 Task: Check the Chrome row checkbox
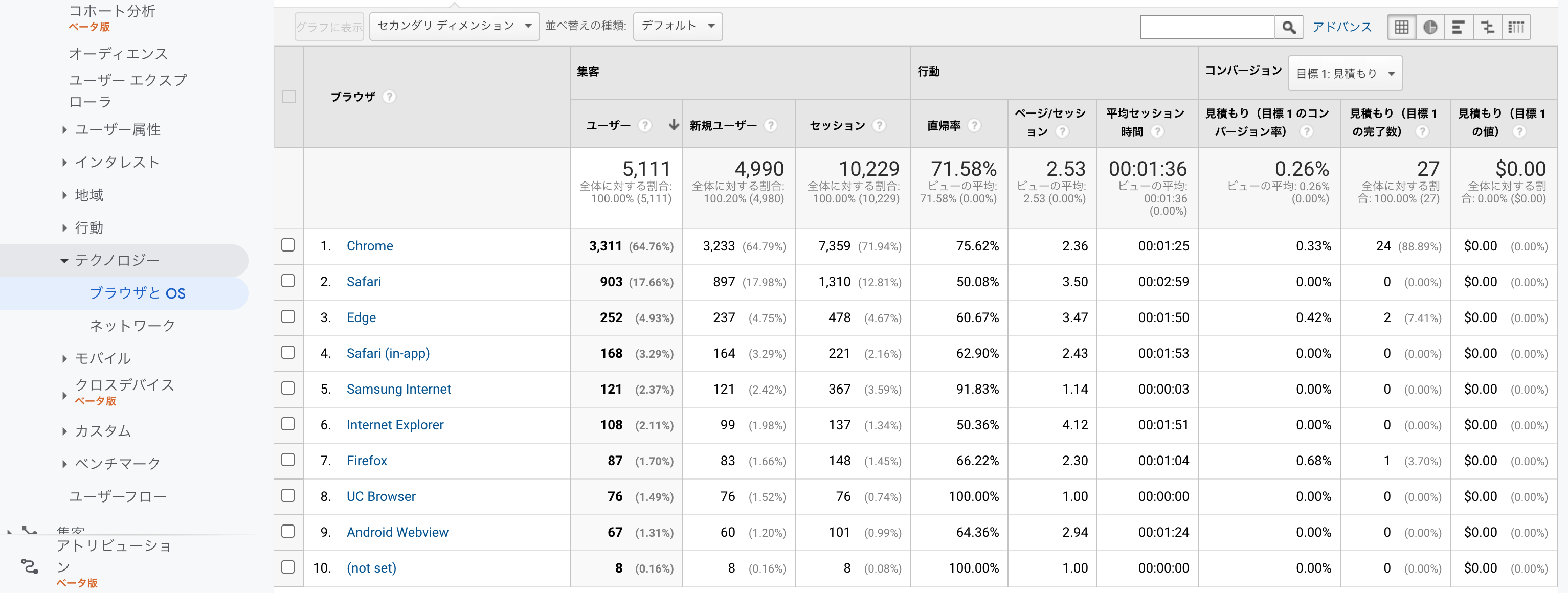(x=288, y=245)
